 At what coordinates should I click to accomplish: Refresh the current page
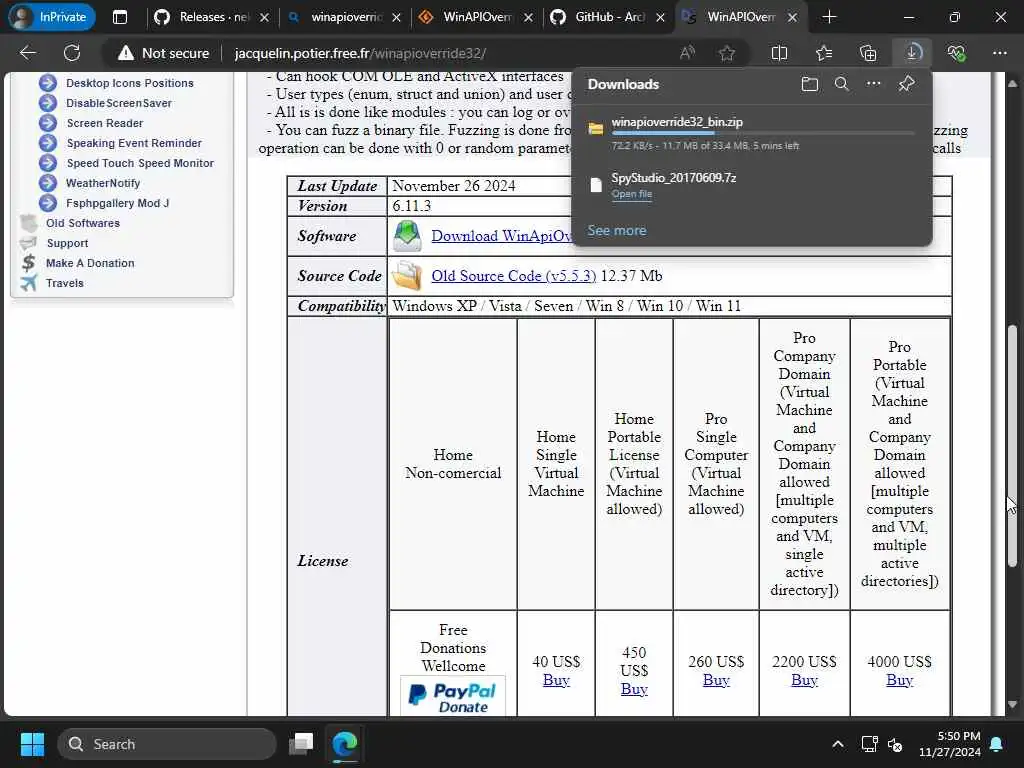[x=72, y=54]
